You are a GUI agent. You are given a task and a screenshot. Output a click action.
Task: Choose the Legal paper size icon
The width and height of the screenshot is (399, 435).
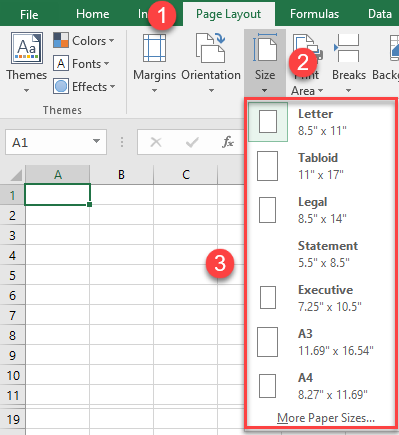point(267,210)
